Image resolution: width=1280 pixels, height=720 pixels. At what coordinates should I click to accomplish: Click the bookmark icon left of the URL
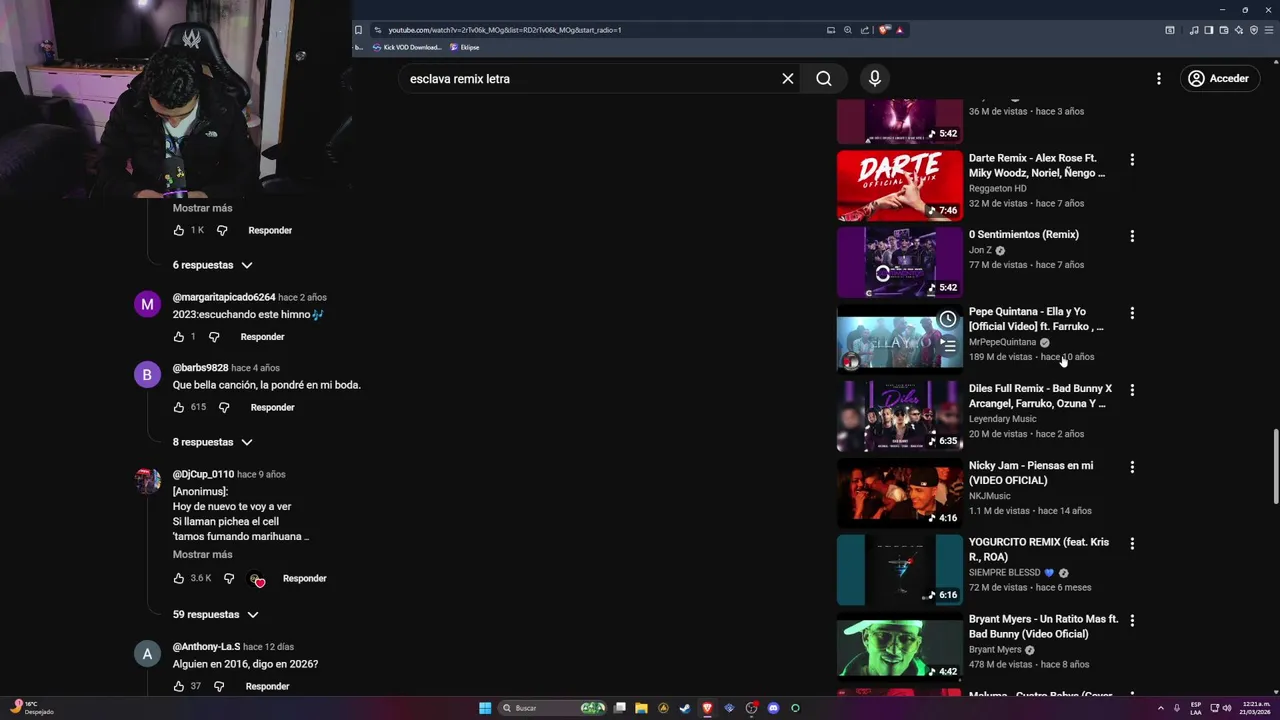point(358,30)
